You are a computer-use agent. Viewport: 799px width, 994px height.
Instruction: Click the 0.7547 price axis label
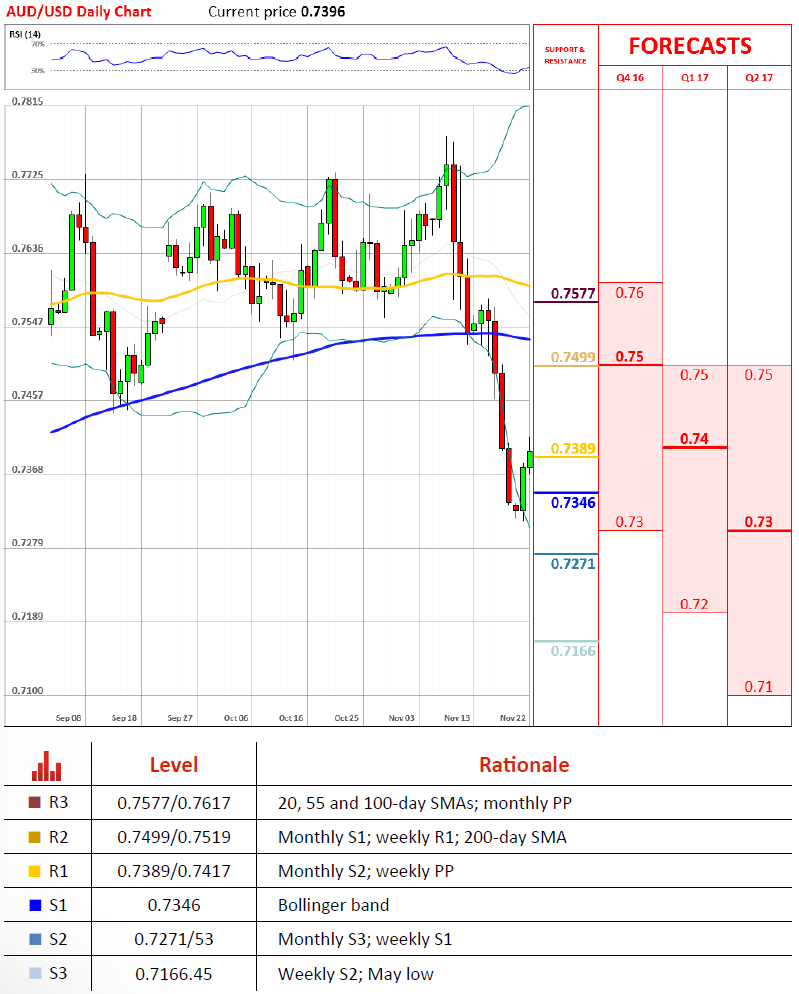click(27, 322)
